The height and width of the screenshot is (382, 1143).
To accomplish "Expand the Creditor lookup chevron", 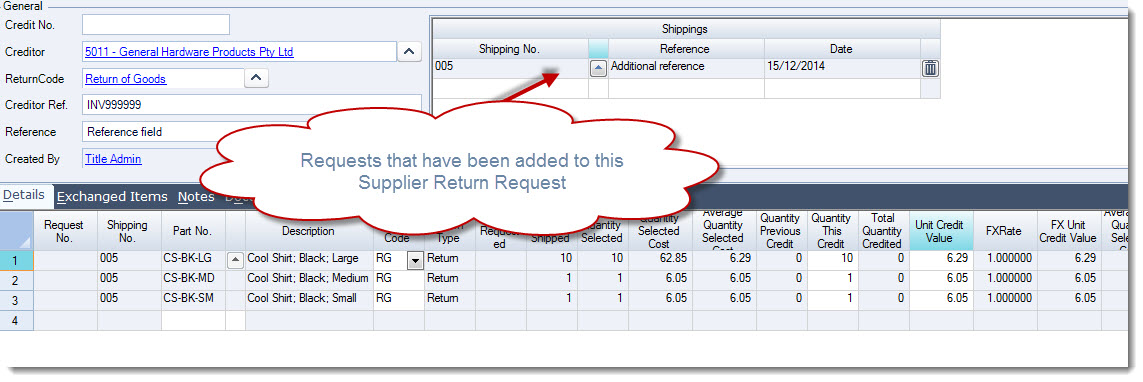I will click(x=409, y=51).
